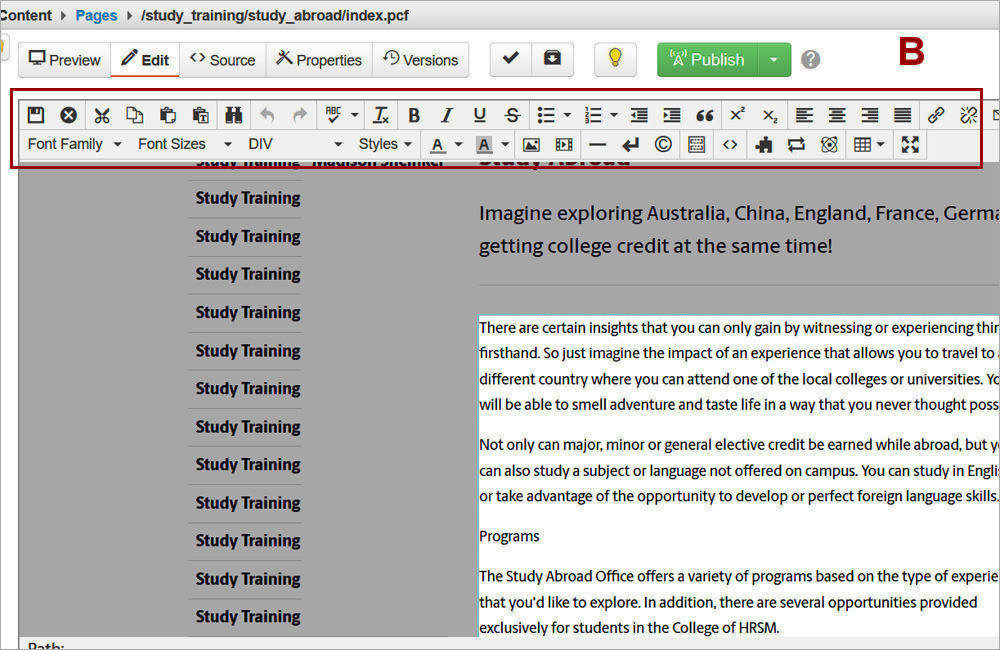The width and height of the screenshot is (1000, 650).
Task: Insert a horizontal rule
Action: pos(597,144)
